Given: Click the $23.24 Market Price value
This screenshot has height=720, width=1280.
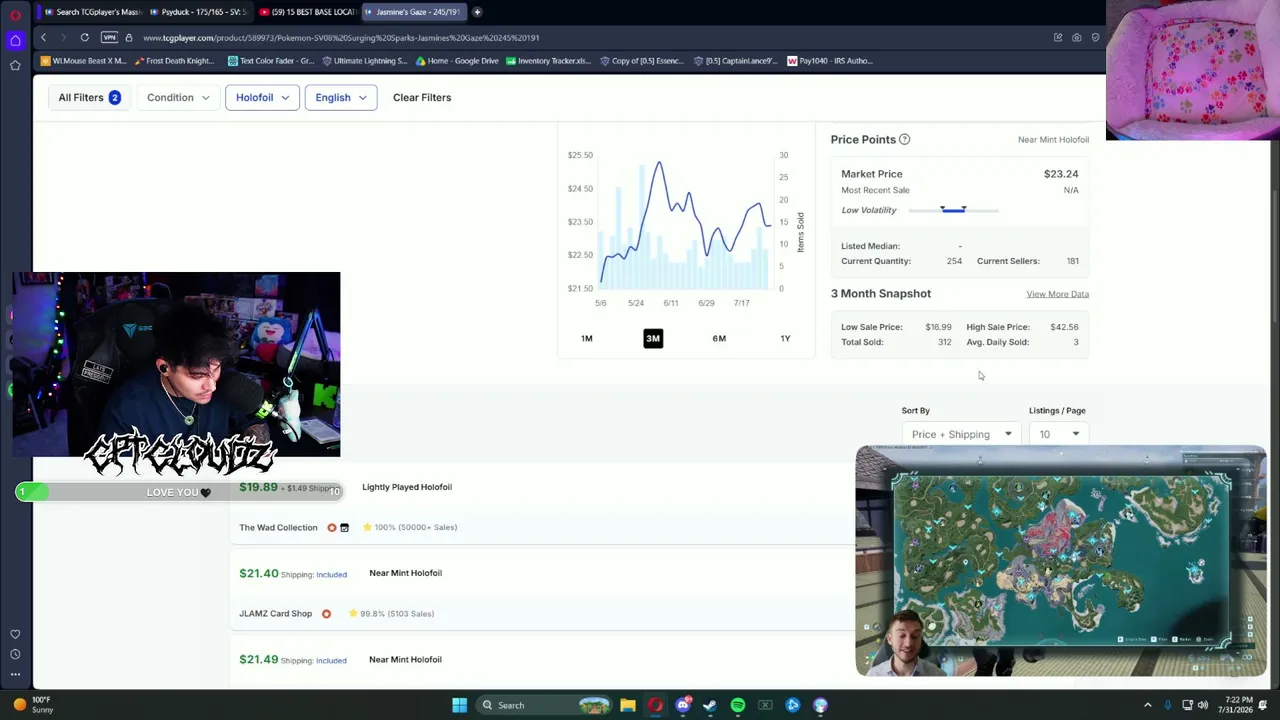Looking at the screenshot, I should pyautogui.click(x=1061, y=174).
